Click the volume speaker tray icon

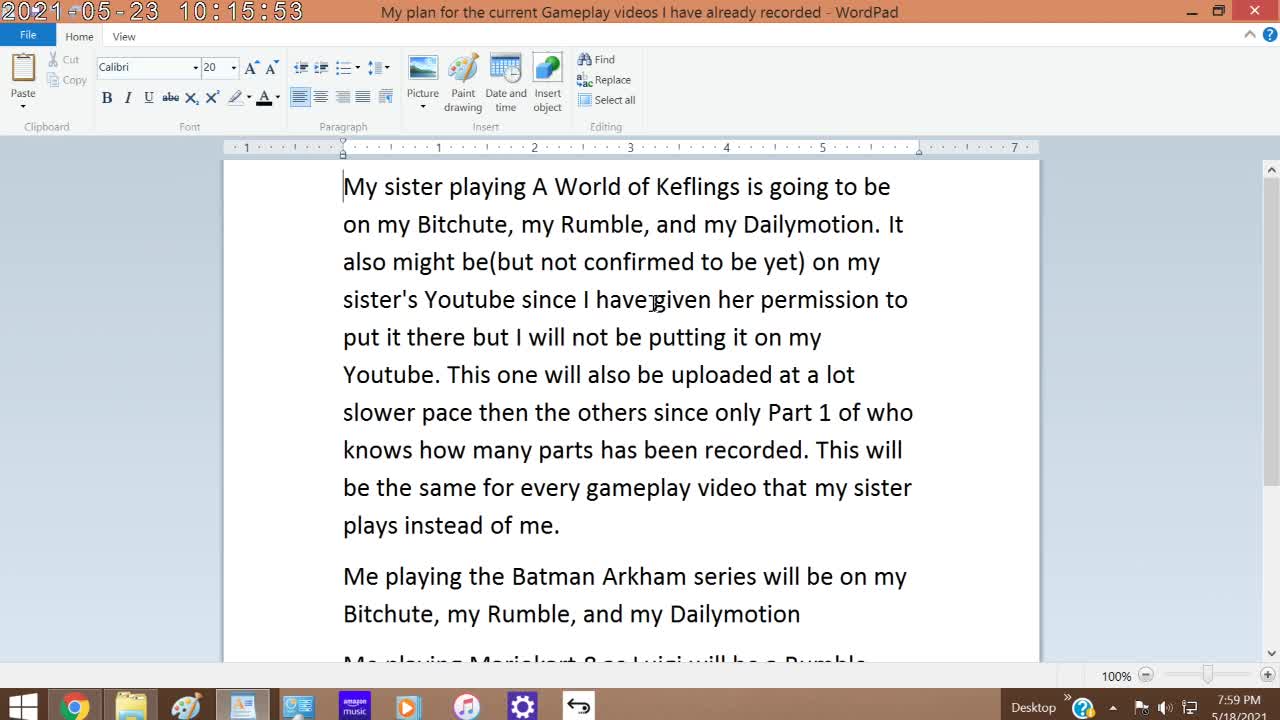[1165, 707]
